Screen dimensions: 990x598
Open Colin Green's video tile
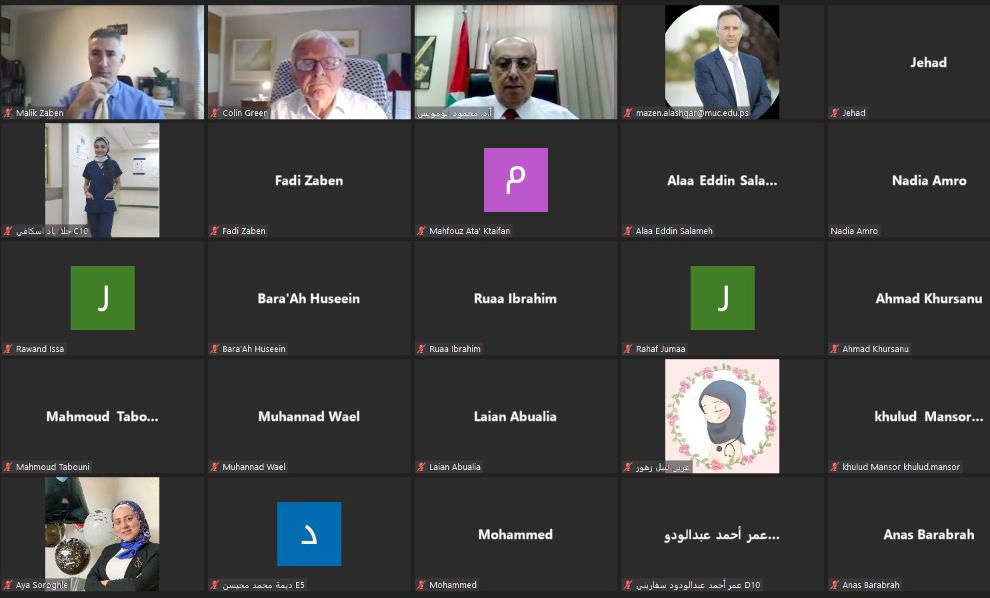pyautogui.click(x=309, y=62)
